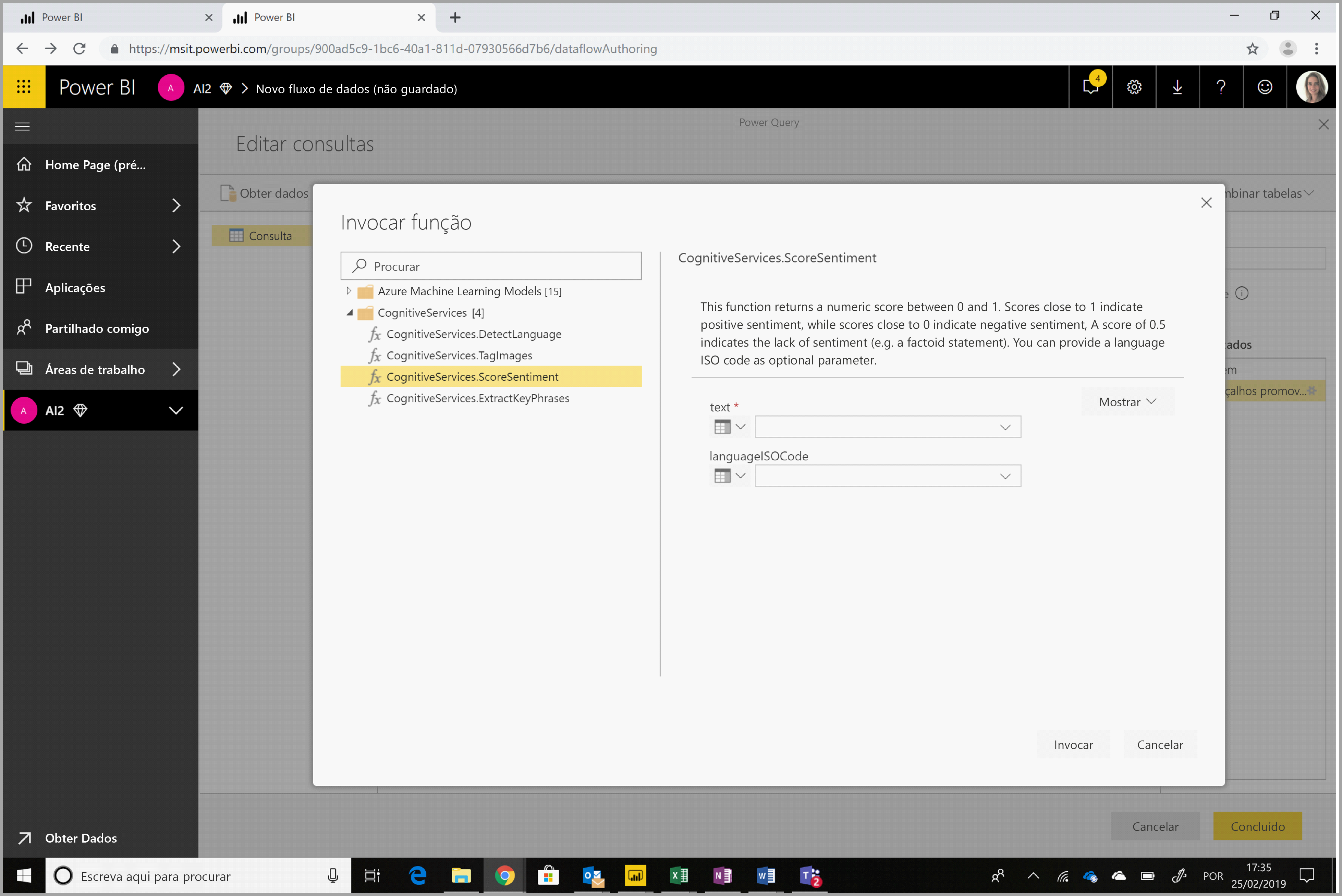Open Áreas de trabalho in sidebar
This screenshot has height=896, width=1342.
click(x=101, y=369)
